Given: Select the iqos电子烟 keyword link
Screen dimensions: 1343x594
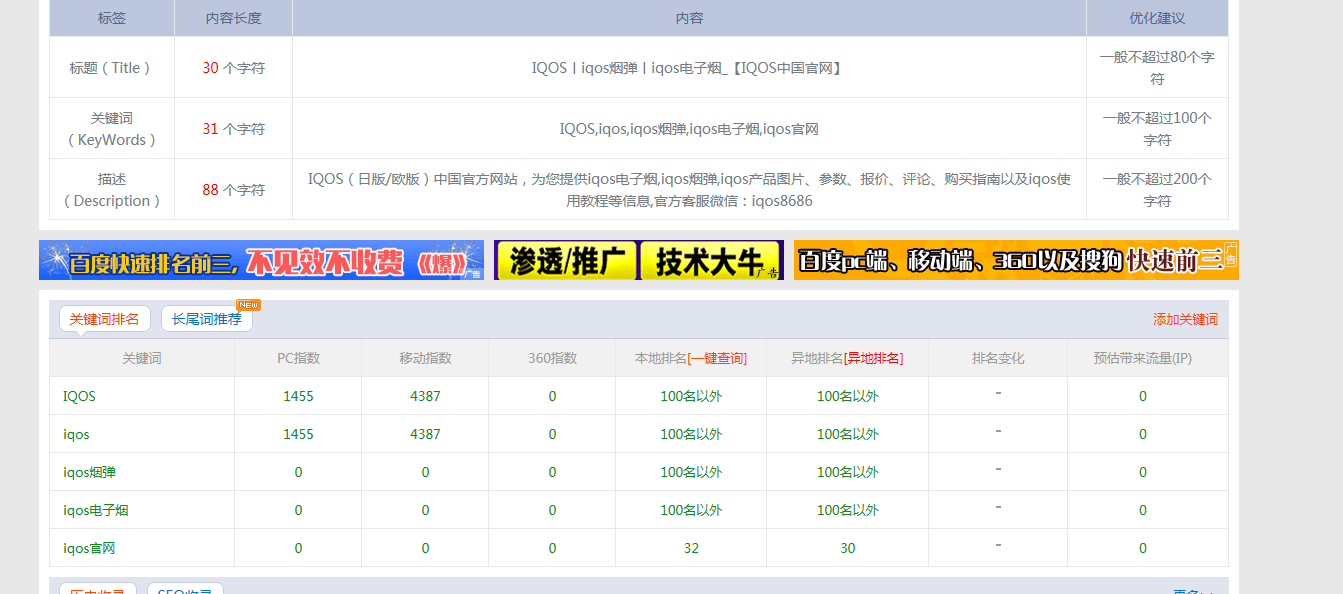Looking at the screenshot, I should coord(96,510).
